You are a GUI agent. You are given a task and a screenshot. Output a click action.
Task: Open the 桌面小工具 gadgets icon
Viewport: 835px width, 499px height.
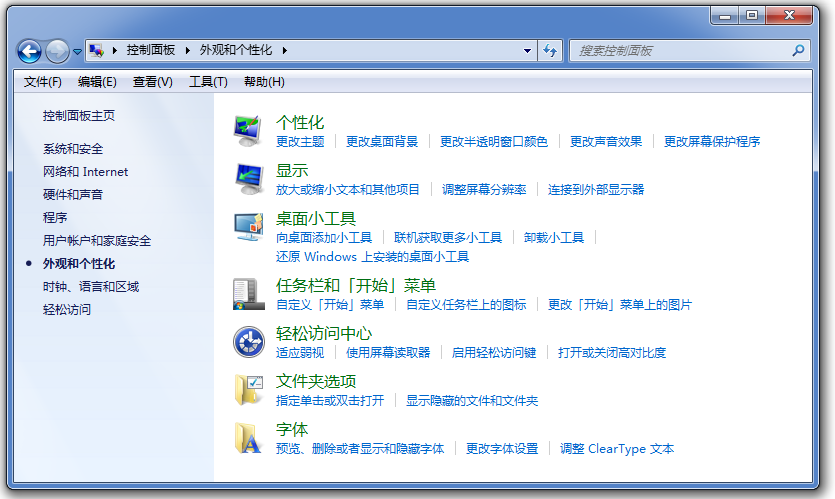point(248,227)
